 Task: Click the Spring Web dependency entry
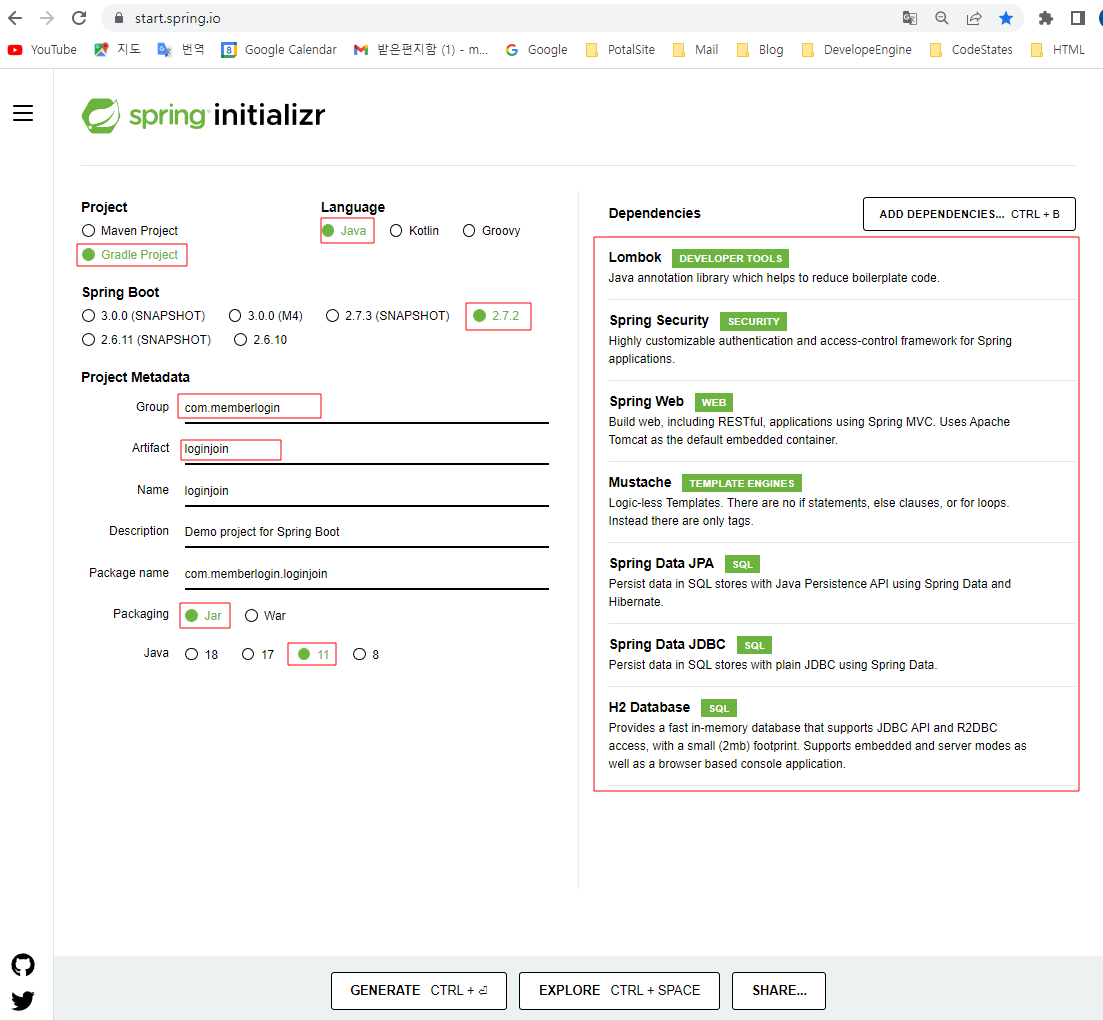click(841, 421)
